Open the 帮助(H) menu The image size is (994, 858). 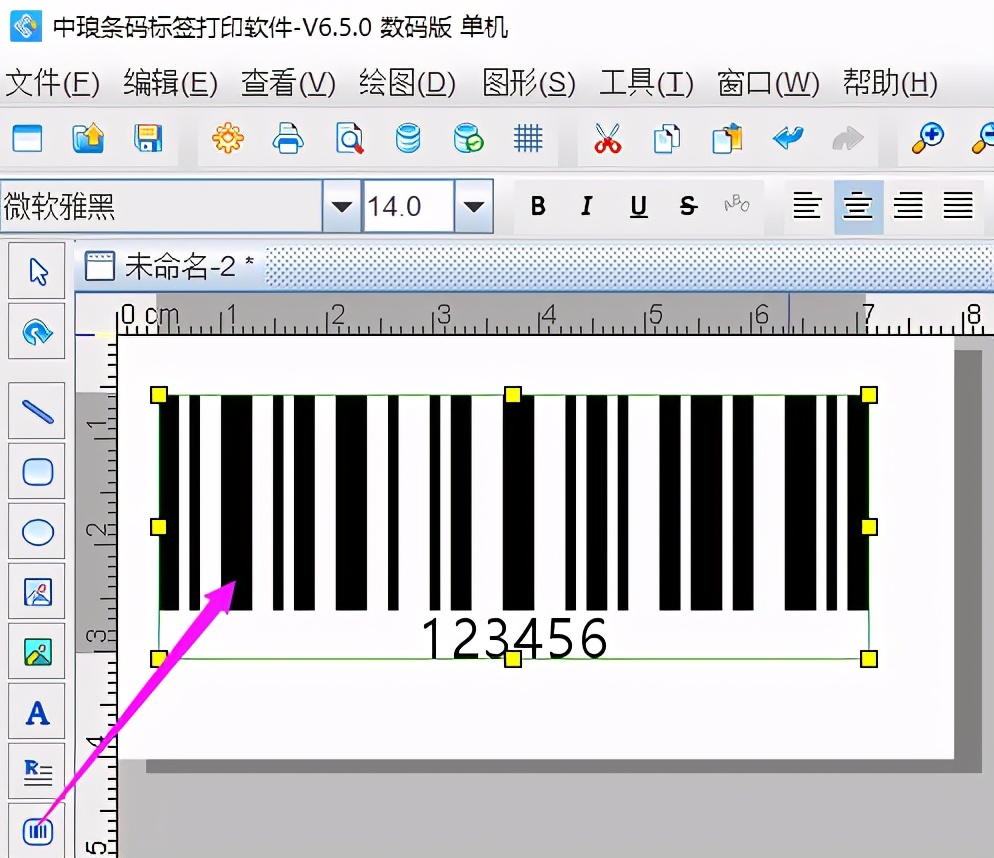tap(890, 83)
